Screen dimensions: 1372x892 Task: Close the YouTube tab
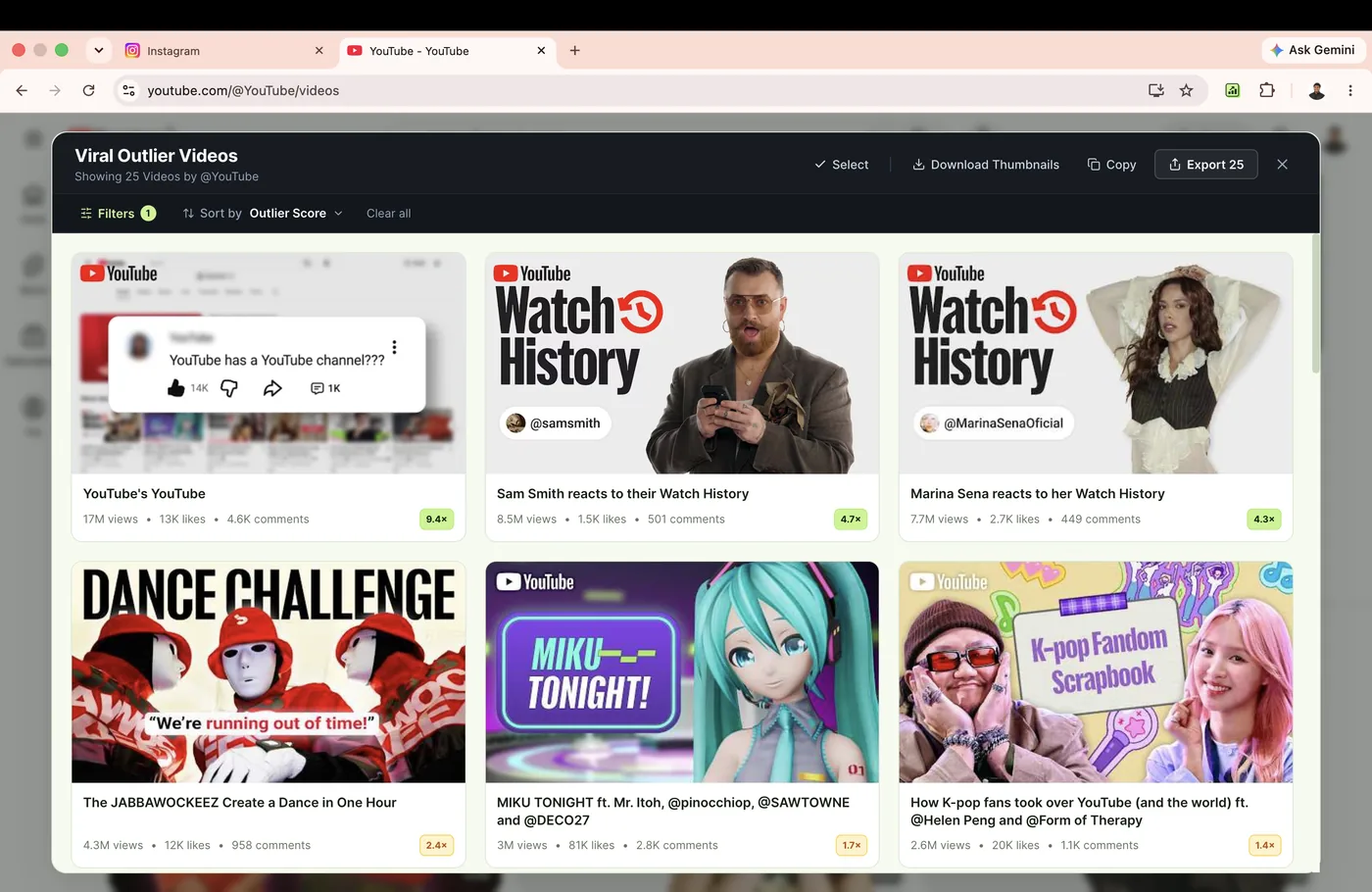point(541,51)
